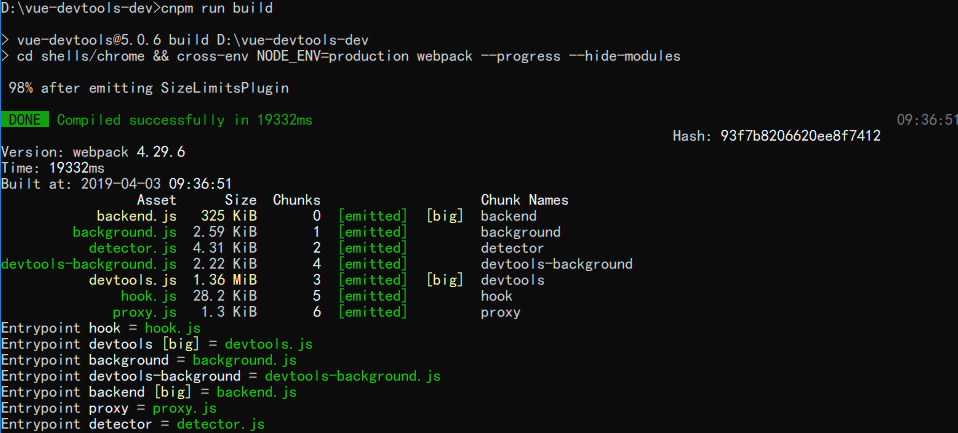Image resolution: width=958 pixels, height=433 pixels.
Task: Click the "Asset" column header
Action: pos(156,200)
